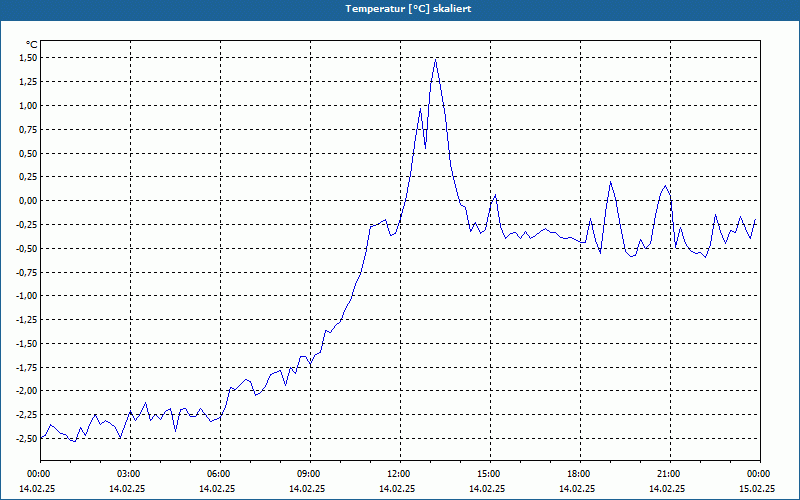Pick the positive 0,25 y-axis label

coord(28,177)
